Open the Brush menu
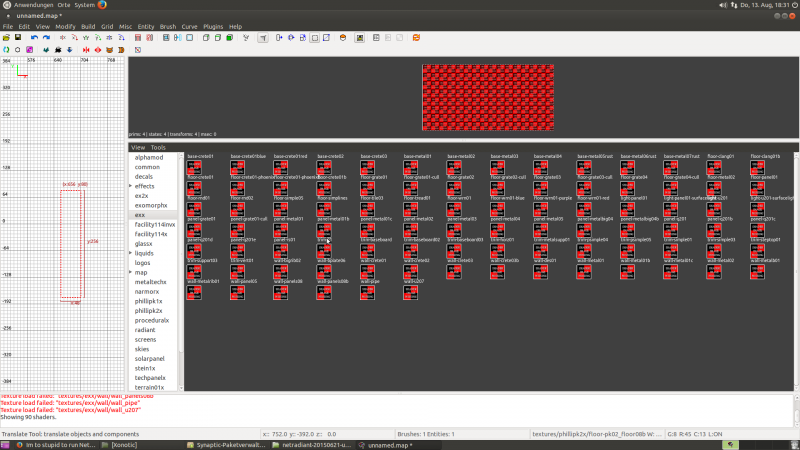Image resolution: width=800 pixels, height=450 pixels. point(168,26)
